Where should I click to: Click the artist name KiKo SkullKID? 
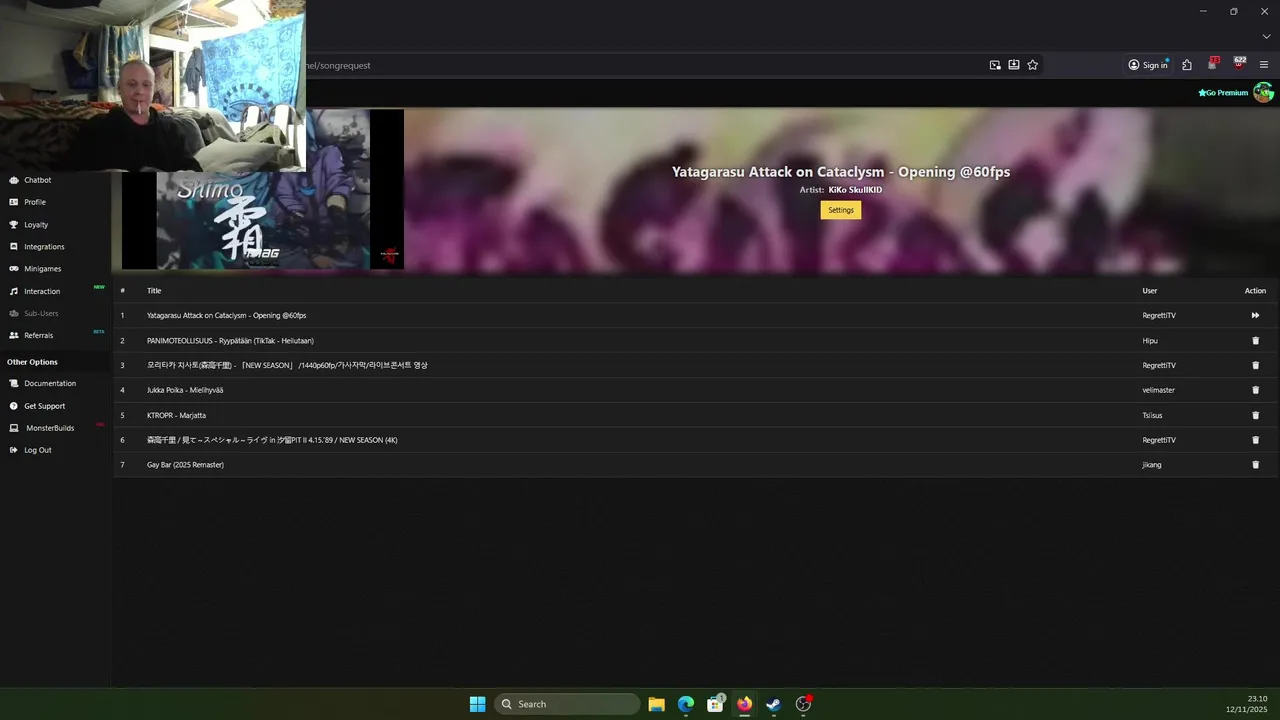[x=855, y=190]
